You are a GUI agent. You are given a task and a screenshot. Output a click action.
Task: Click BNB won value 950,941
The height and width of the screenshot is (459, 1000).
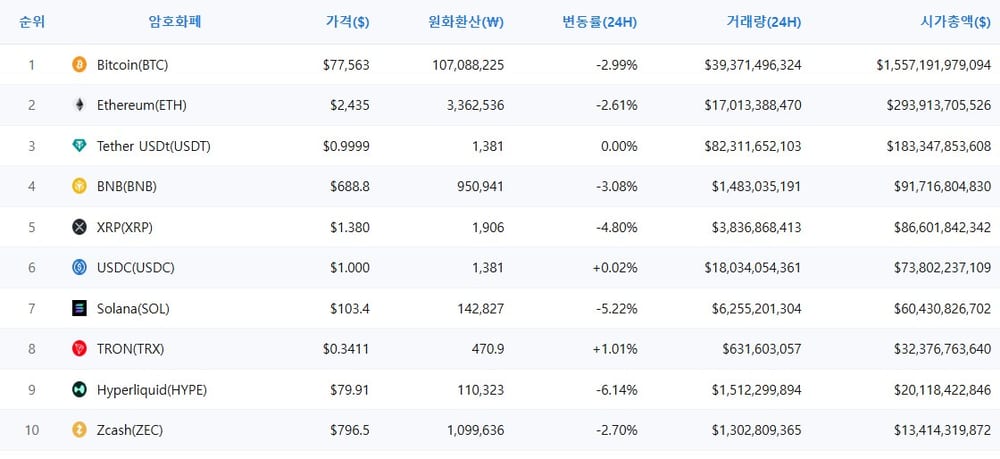coord(481,186)
